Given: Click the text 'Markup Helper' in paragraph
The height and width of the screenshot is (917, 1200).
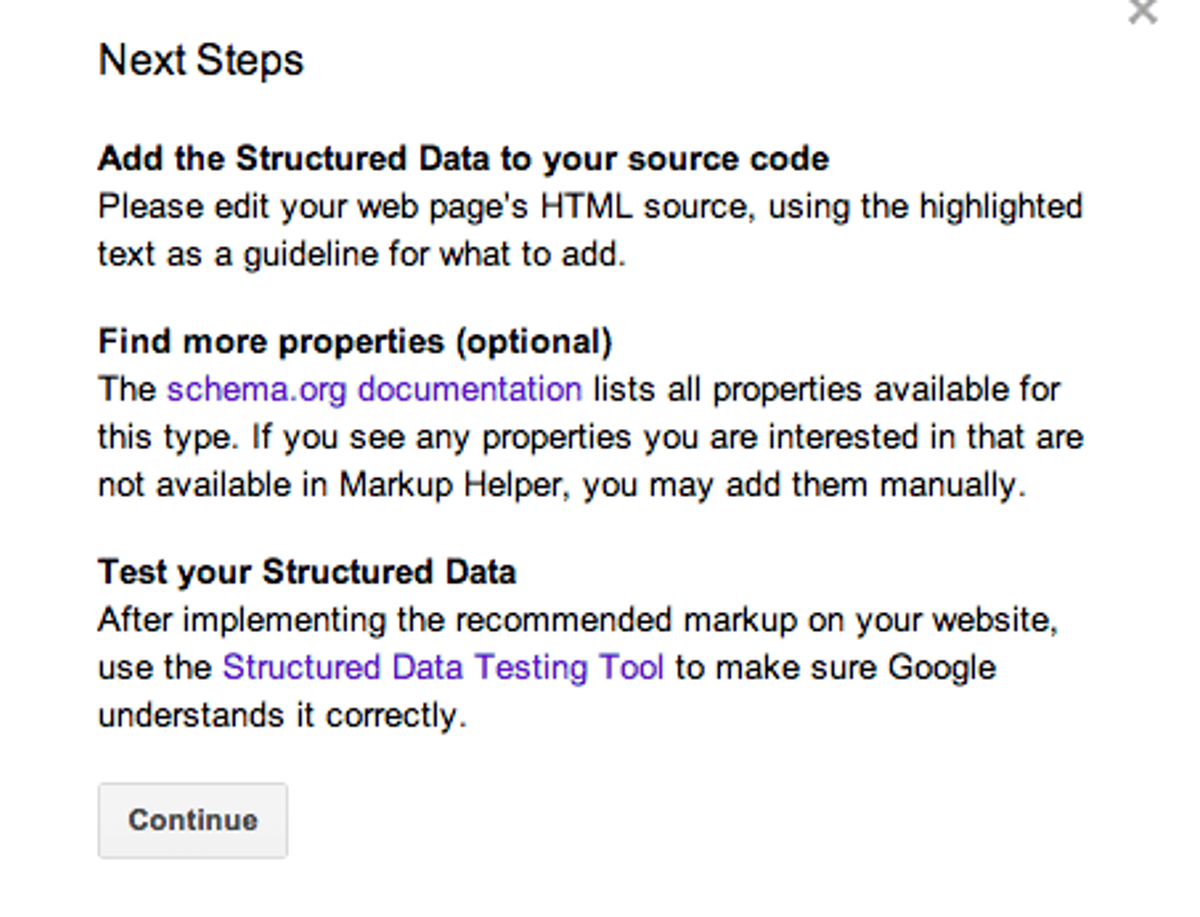Looking at the screenshot, I should 454,485.
